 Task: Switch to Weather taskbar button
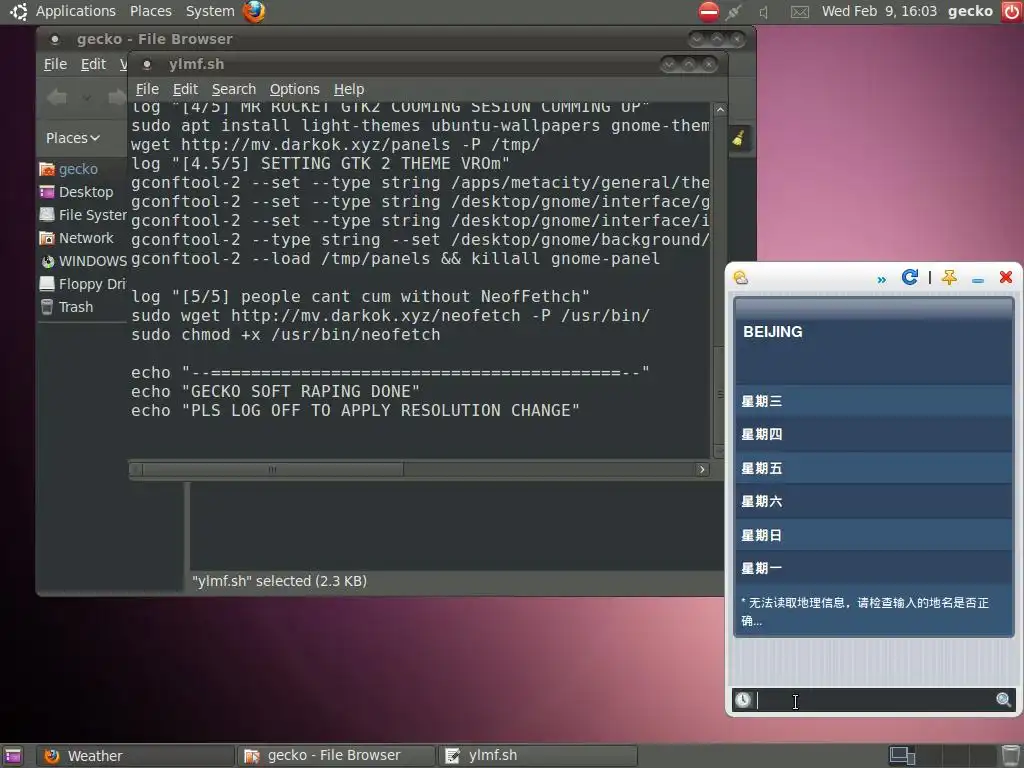click(x=134, y=756)
